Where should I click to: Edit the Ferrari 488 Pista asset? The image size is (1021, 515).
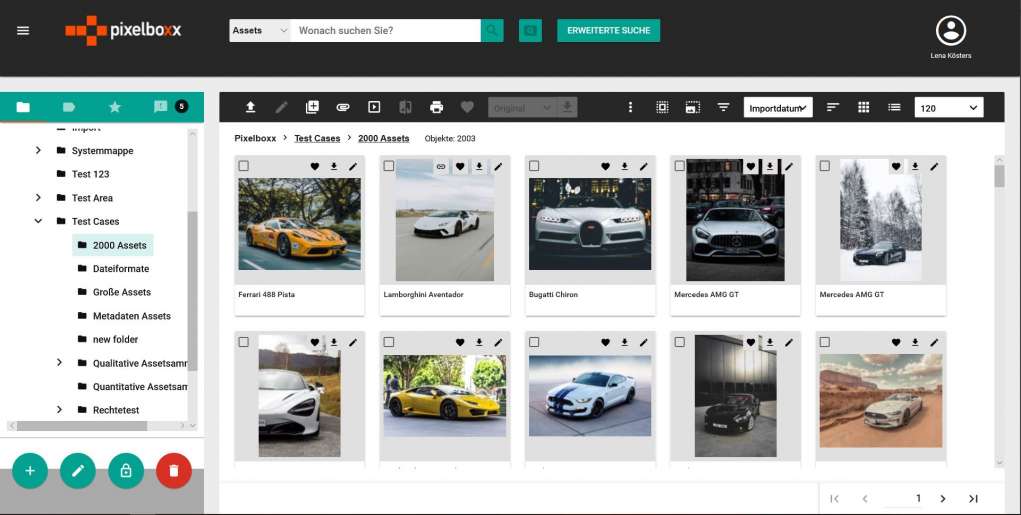tap(353, 167)
